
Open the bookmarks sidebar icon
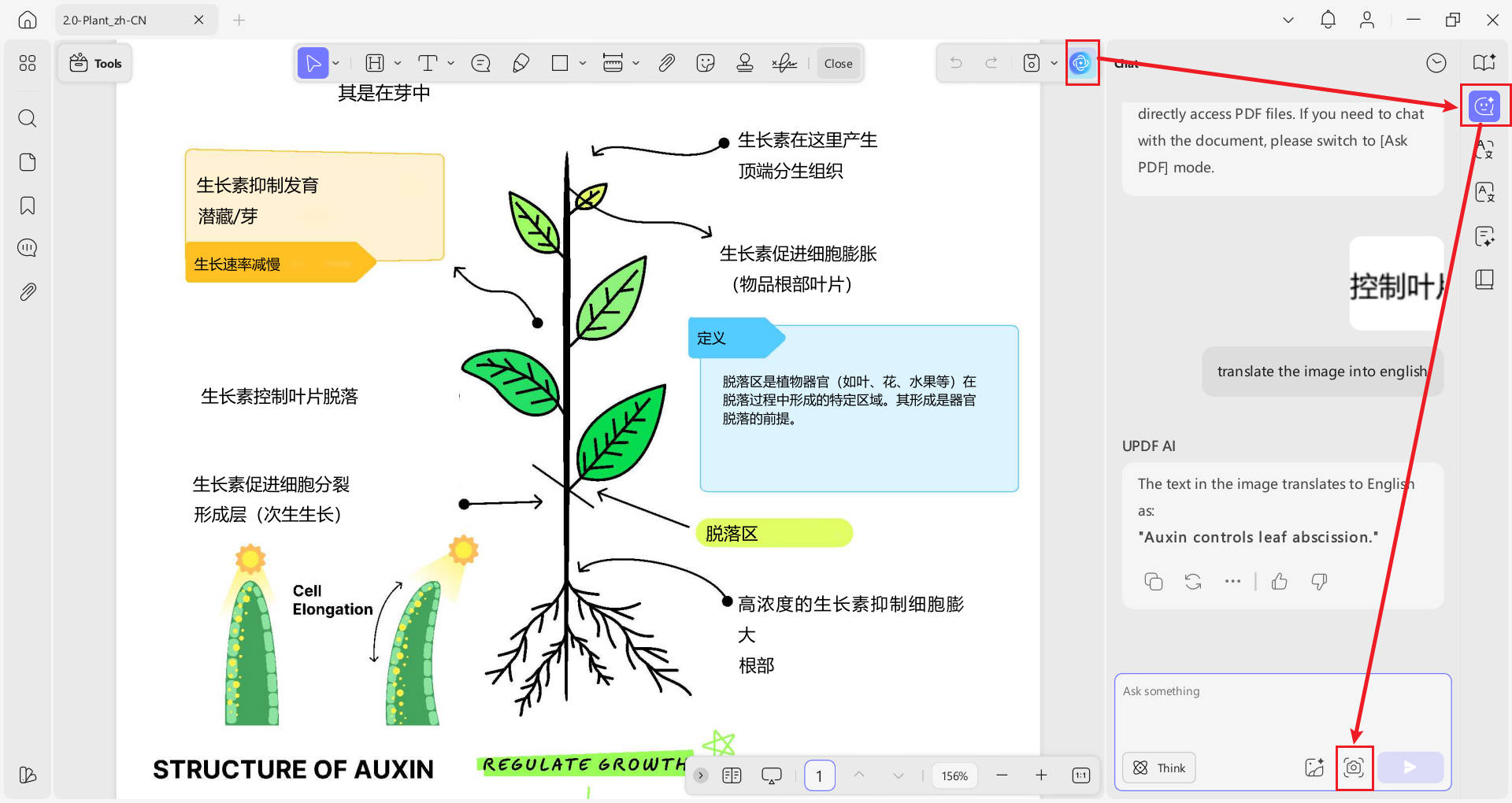coord(28,205)
